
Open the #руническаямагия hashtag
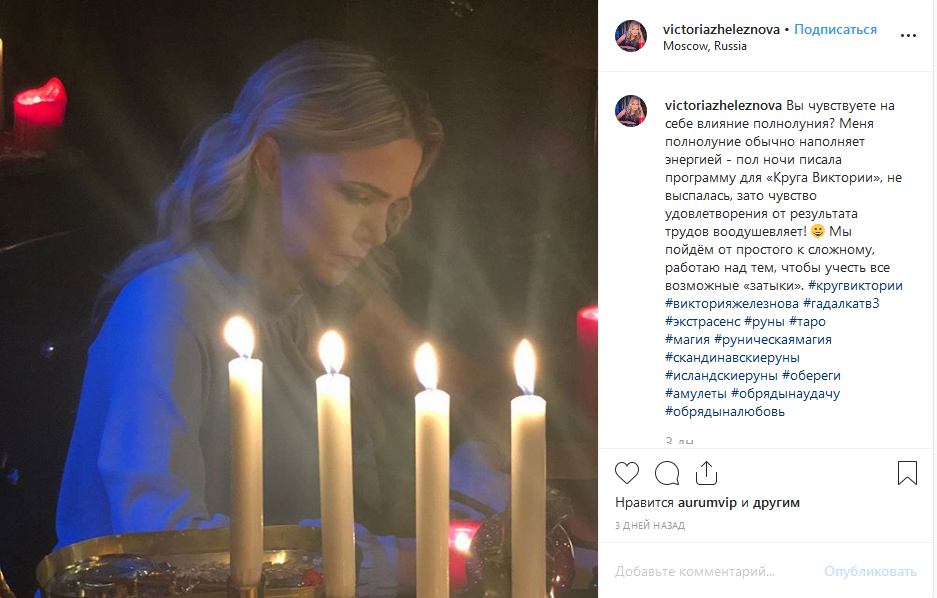click(x=773, y=339)
